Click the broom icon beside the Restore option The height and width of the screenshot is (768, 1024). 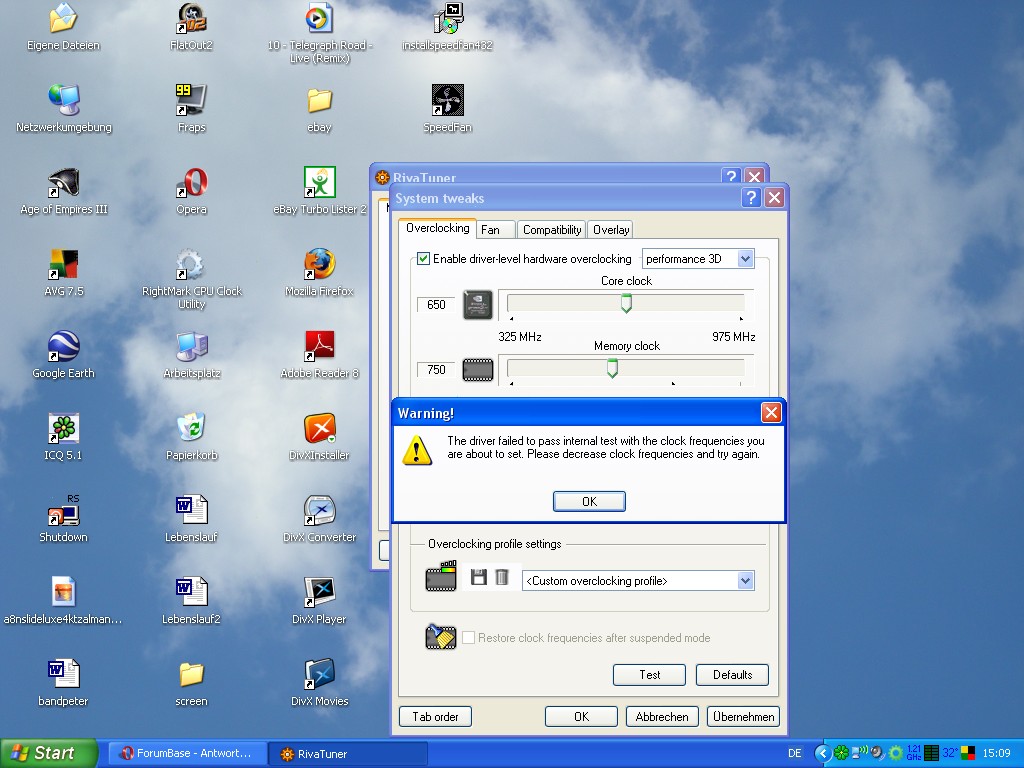(441, 637)
